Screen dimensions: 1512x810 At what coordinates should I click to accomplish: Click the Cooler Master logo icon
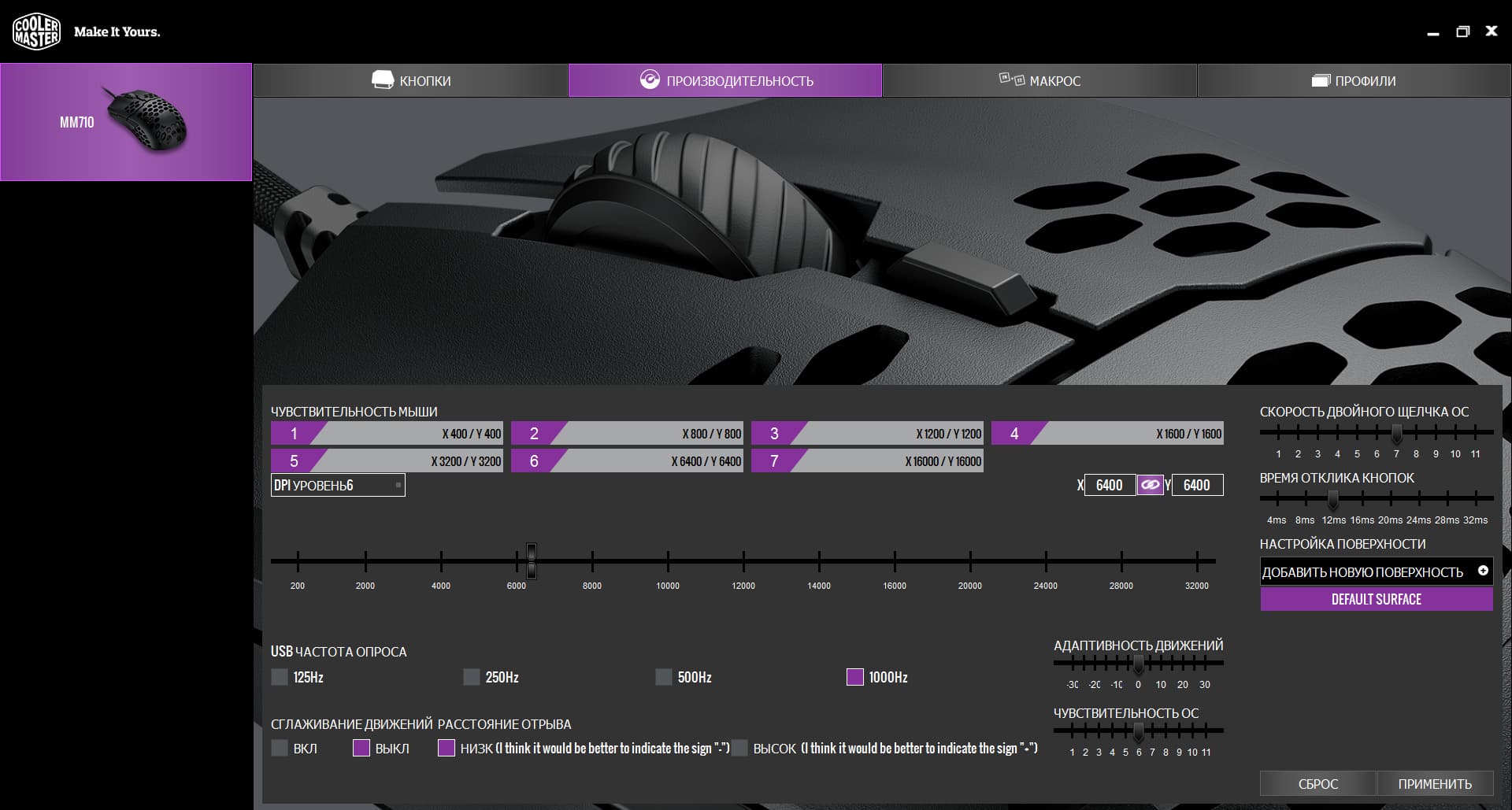[36, 31]
